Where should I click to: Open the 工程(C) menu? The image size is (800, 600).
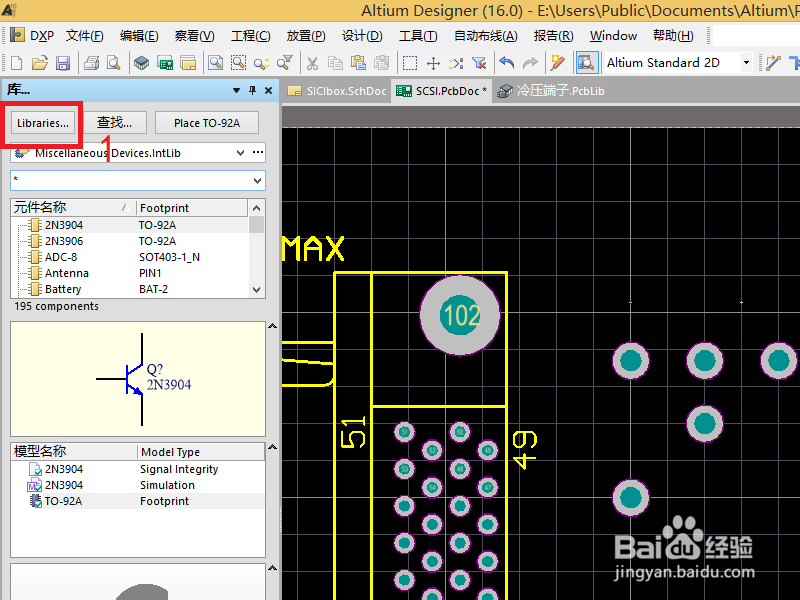point(251,35)
